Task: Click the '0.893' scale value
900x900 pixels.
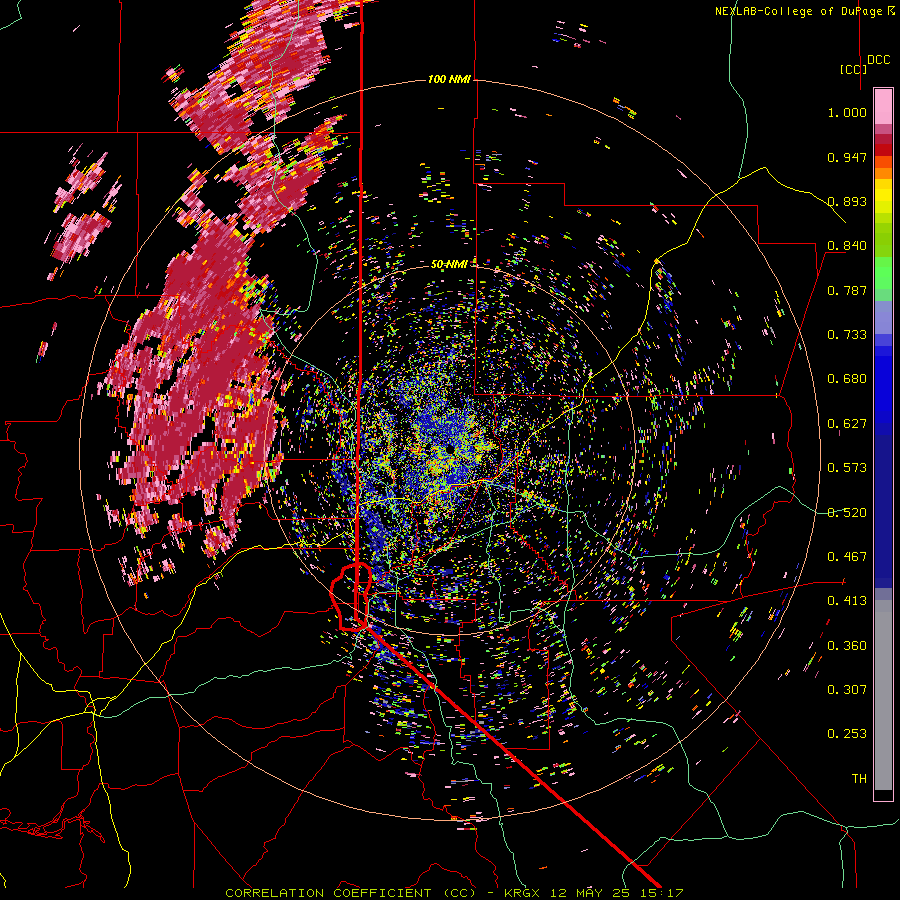Action: point(847,201)
